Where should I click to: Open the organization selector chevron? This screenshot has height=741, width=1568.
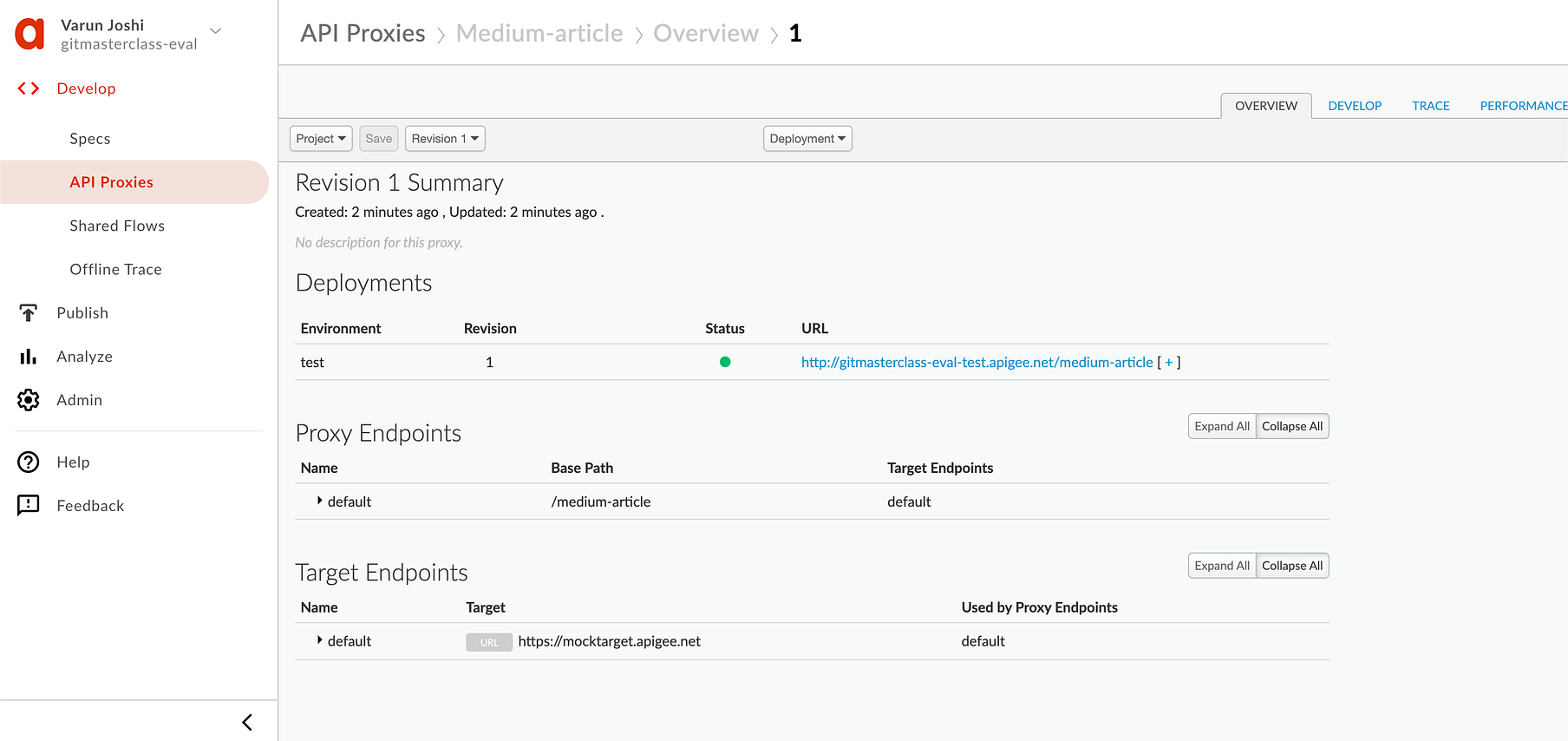pyautogui.click(x=216, y=31)
